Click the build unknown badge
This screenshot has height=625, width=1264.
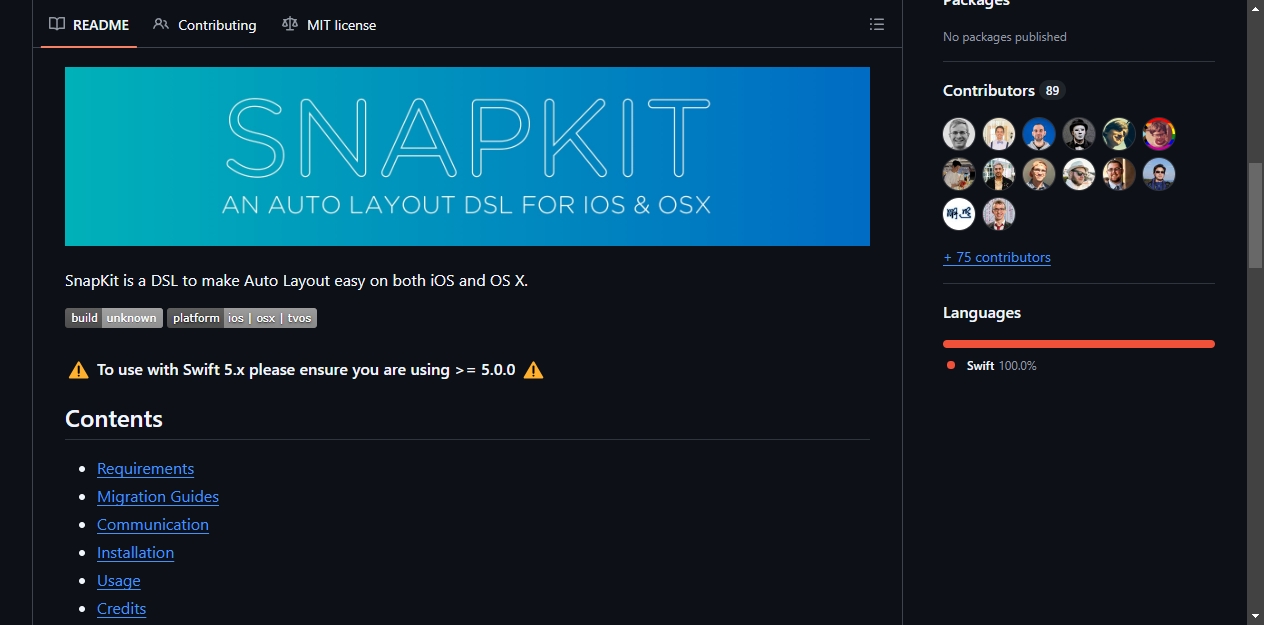pyautogui.click(x=114, y=318)
